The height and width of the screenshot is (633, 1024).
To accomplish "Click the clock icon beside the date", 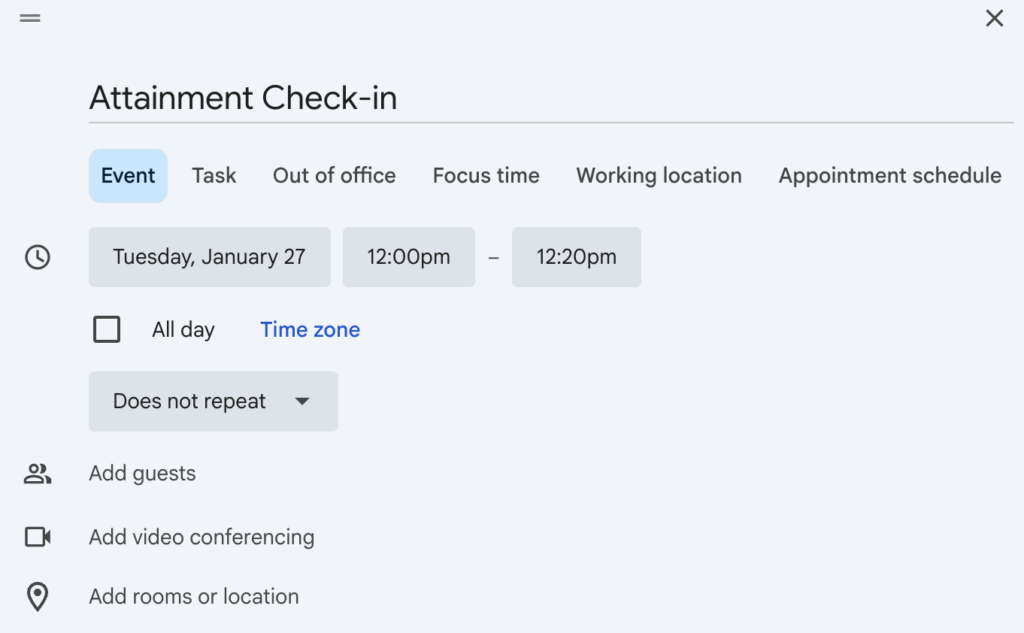I will (x=37, y=257).
